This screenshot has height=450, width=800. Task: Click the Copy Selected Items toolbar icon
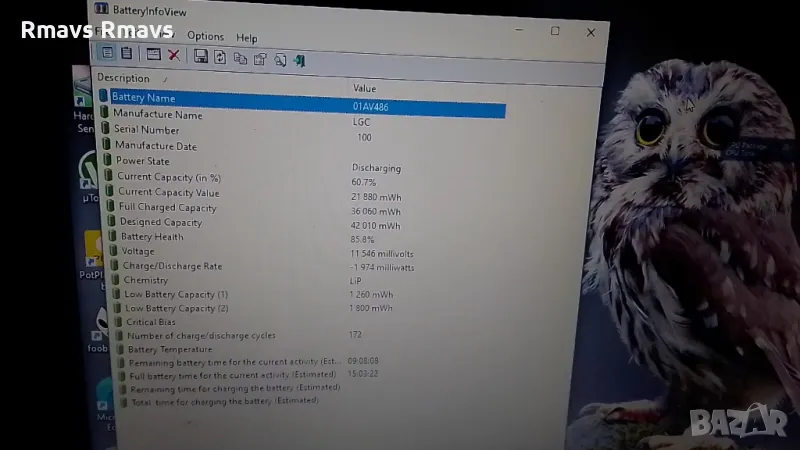click(x=240, y=58)
